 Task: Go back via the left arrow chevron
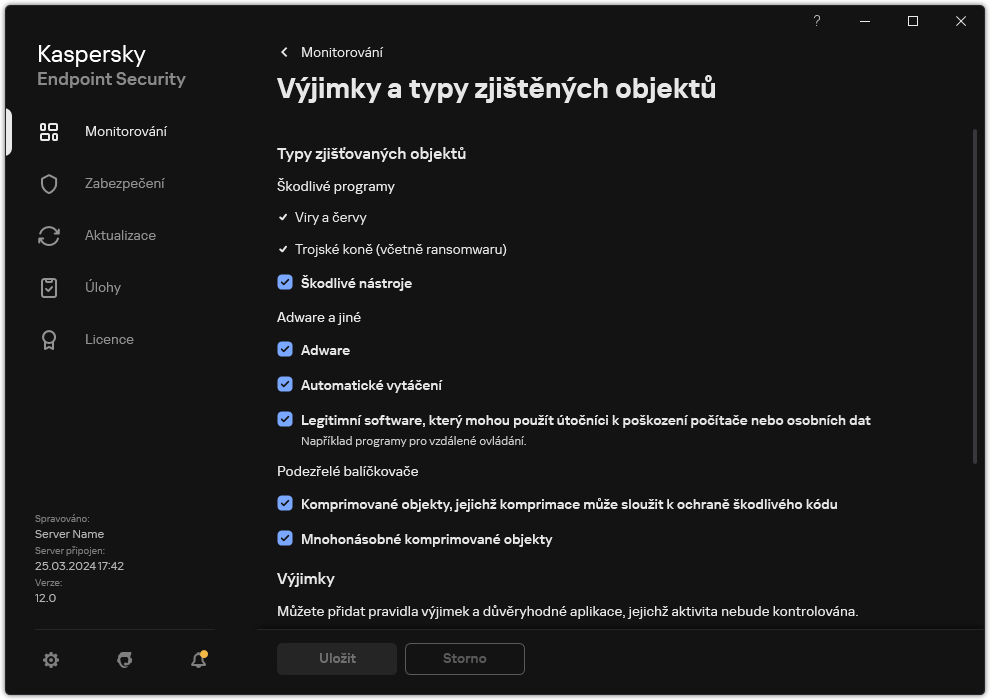(x=283, y=52)
